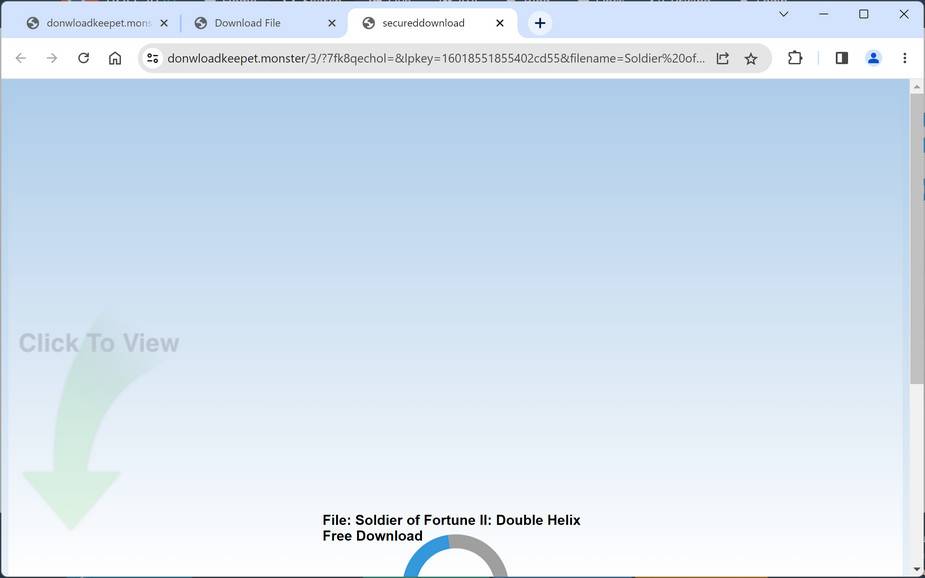Bookmark this page with the star icon
The image size is (925, 578).
[x=750, y=58]
